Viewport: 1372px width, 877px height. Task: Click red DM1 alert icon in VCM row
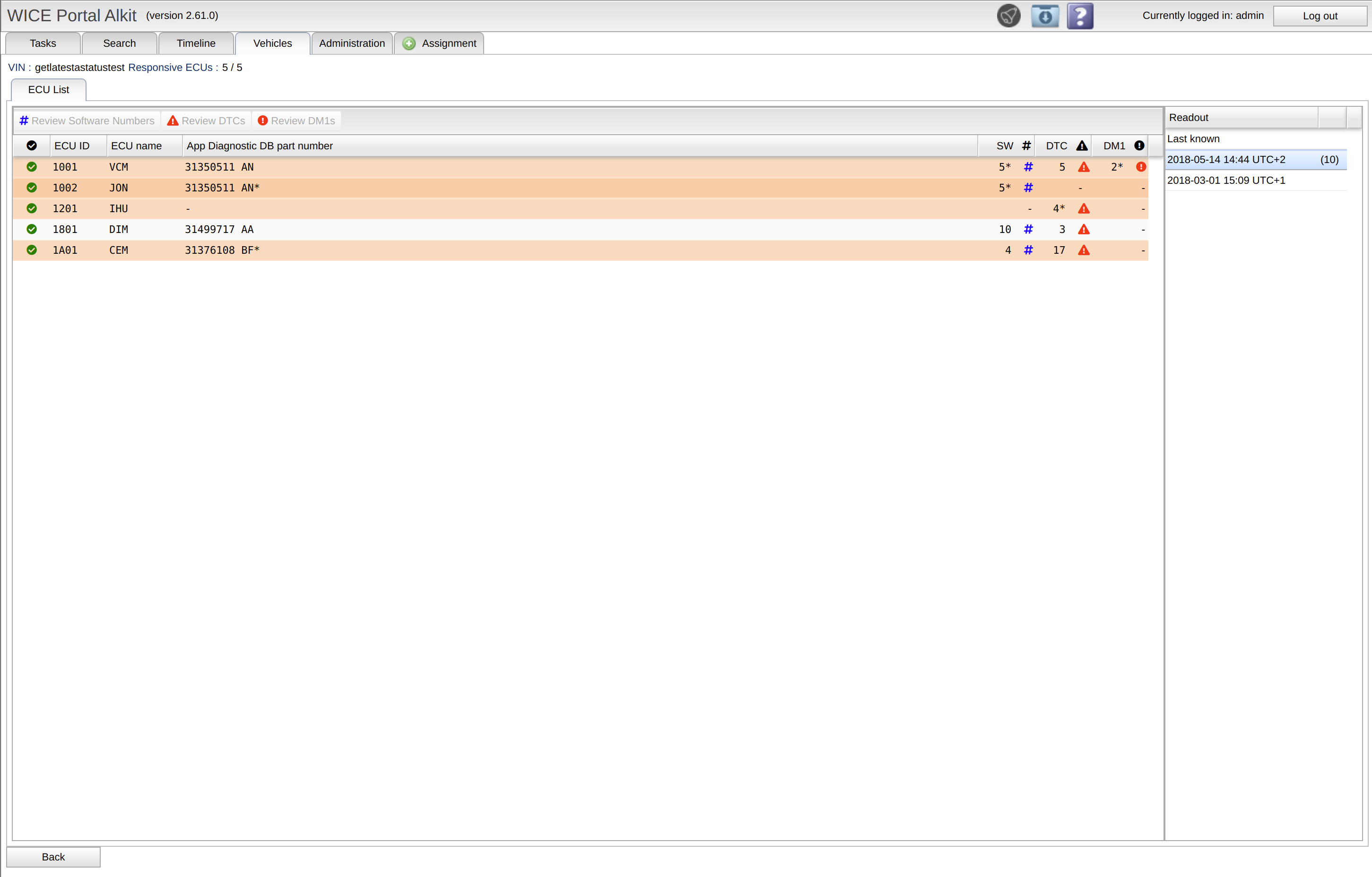(1141, 167)
